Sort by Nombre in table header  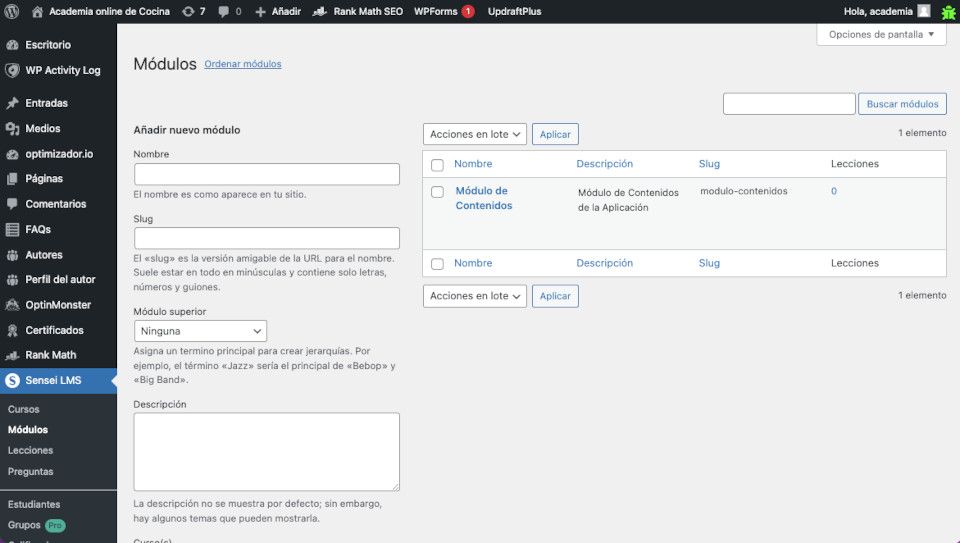pyautogui.click(x=473, y=163)
